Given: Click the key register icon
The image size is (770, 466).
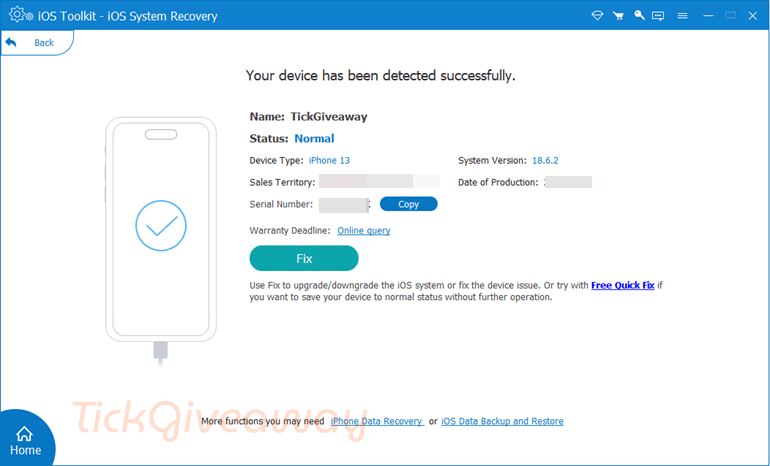Looking at the screenshot, I should coord(639,15).
